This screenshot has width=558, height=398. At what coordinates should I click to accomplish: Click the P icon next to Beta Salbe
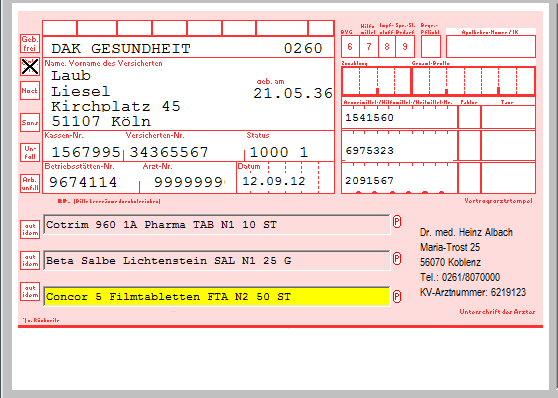[397, 258]
